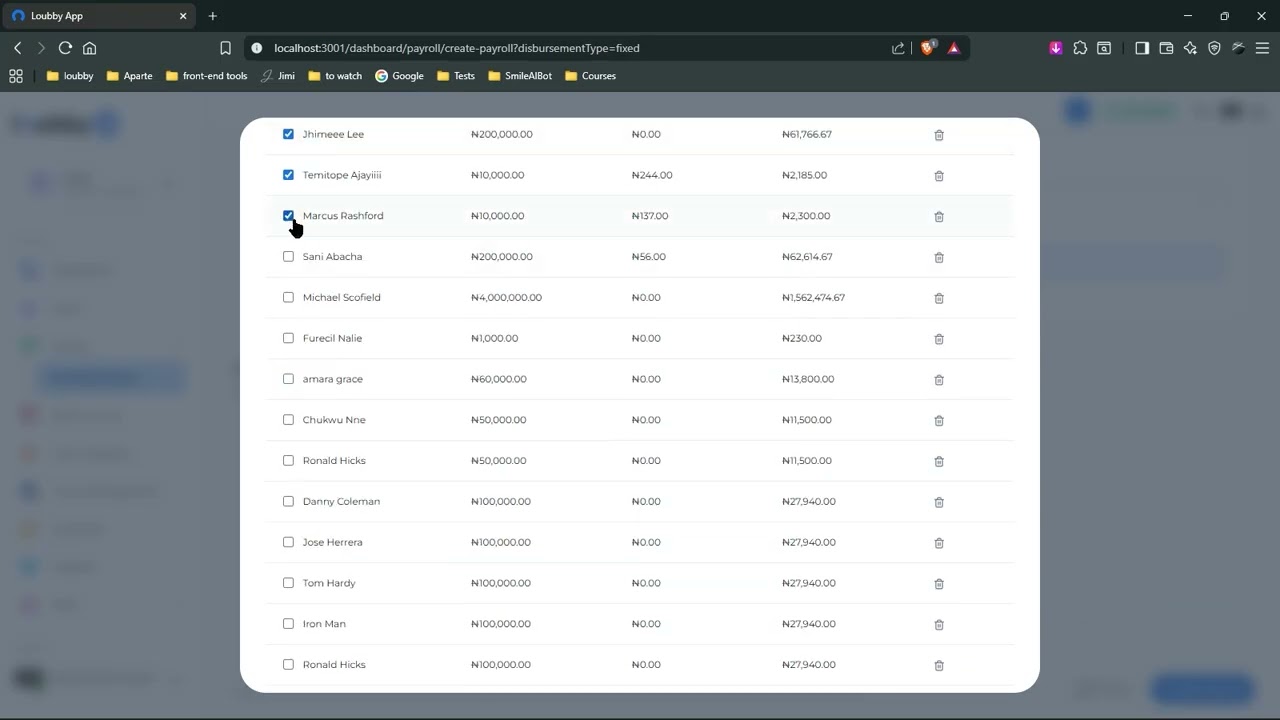Remove Marcus Rashford using the trash icon

(x=939, y=217)
